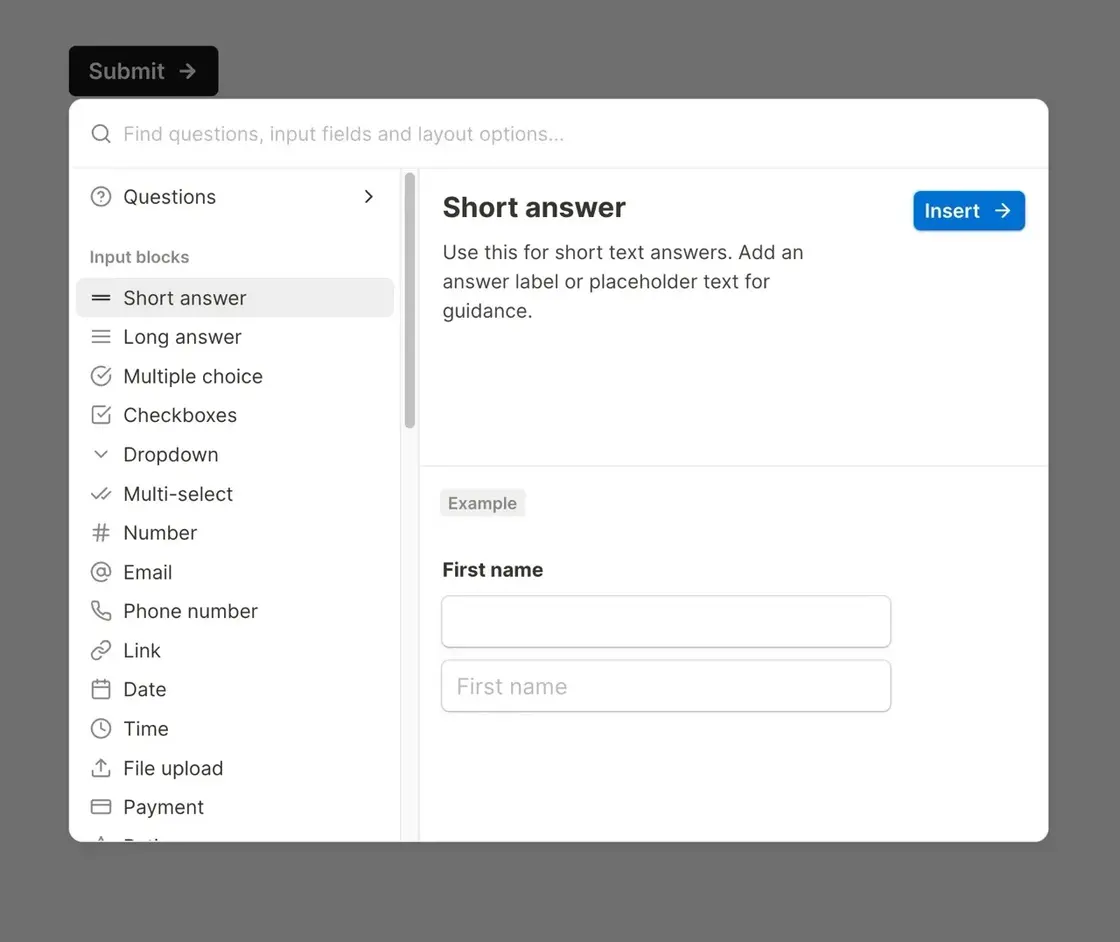Click the Date calendar icon
1120x942 pixels.
[101, 689]
